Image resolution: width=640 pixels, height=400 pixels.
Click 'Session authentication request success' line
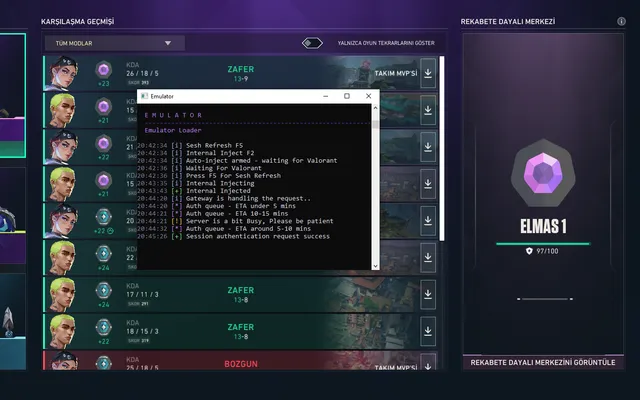(233, 236)
